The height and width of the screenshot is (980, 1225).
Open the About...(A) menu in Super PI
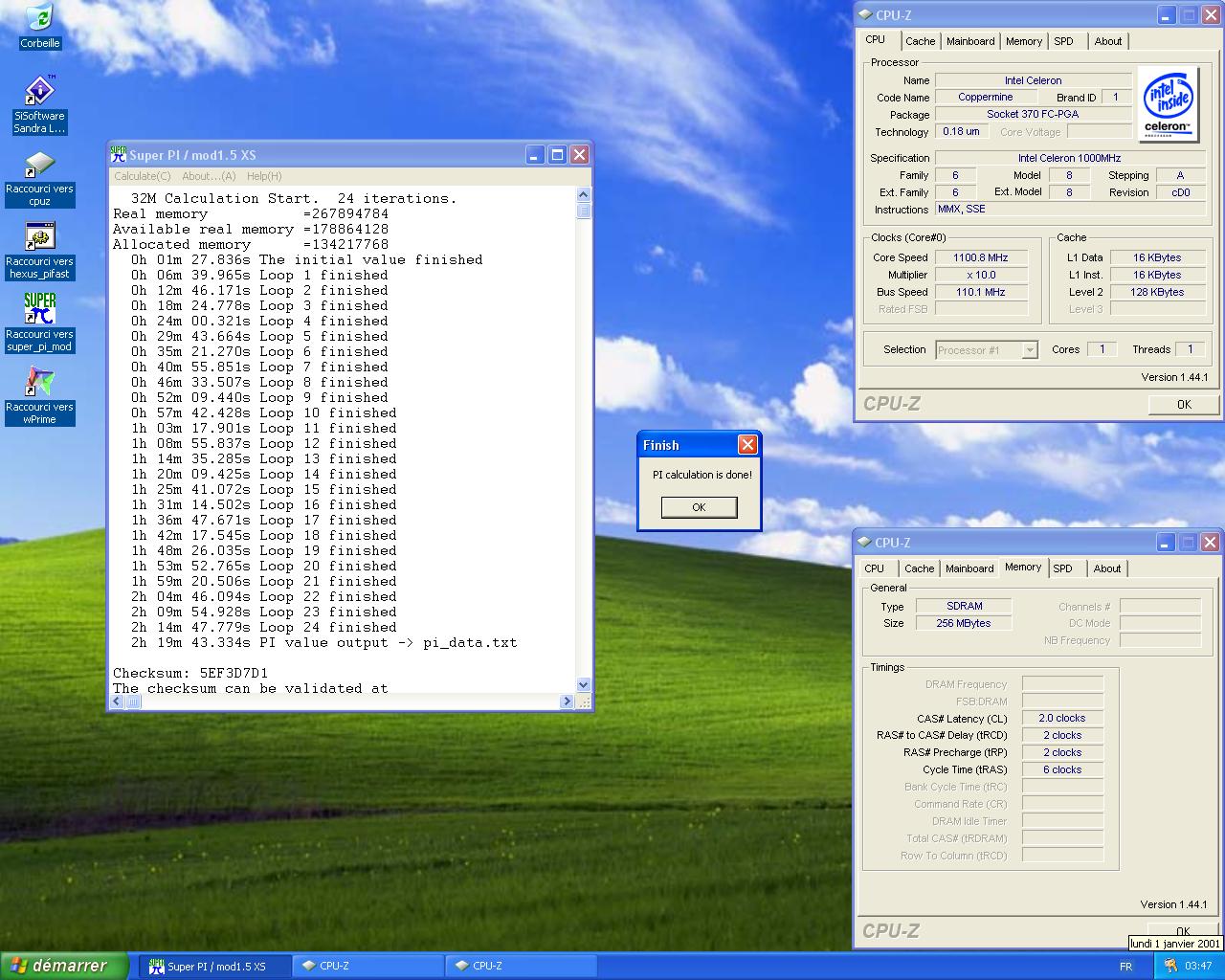[x=209, y=176]
